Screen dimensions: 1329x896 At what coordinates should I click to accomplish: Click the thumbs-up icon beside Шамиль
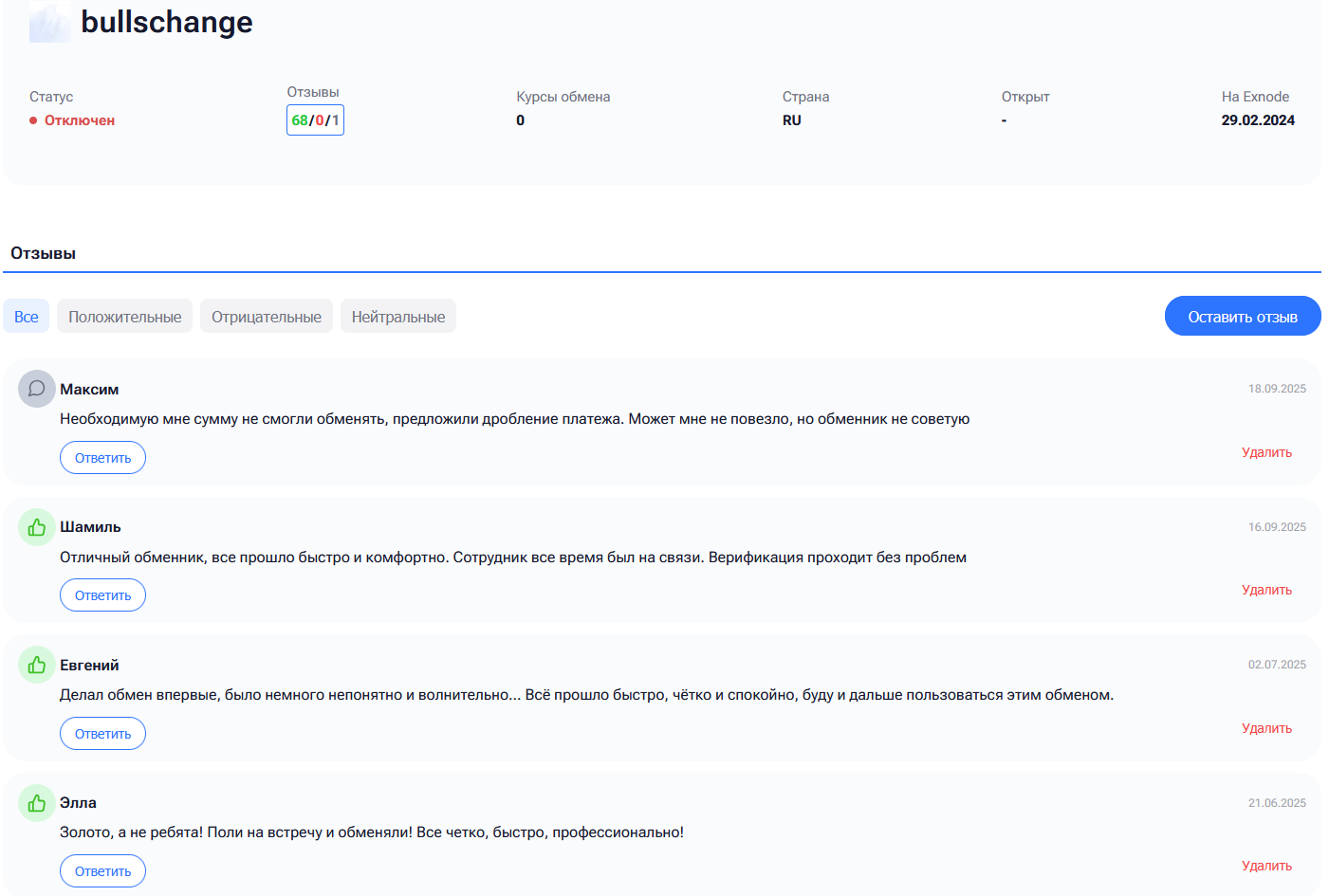[37, 527]
